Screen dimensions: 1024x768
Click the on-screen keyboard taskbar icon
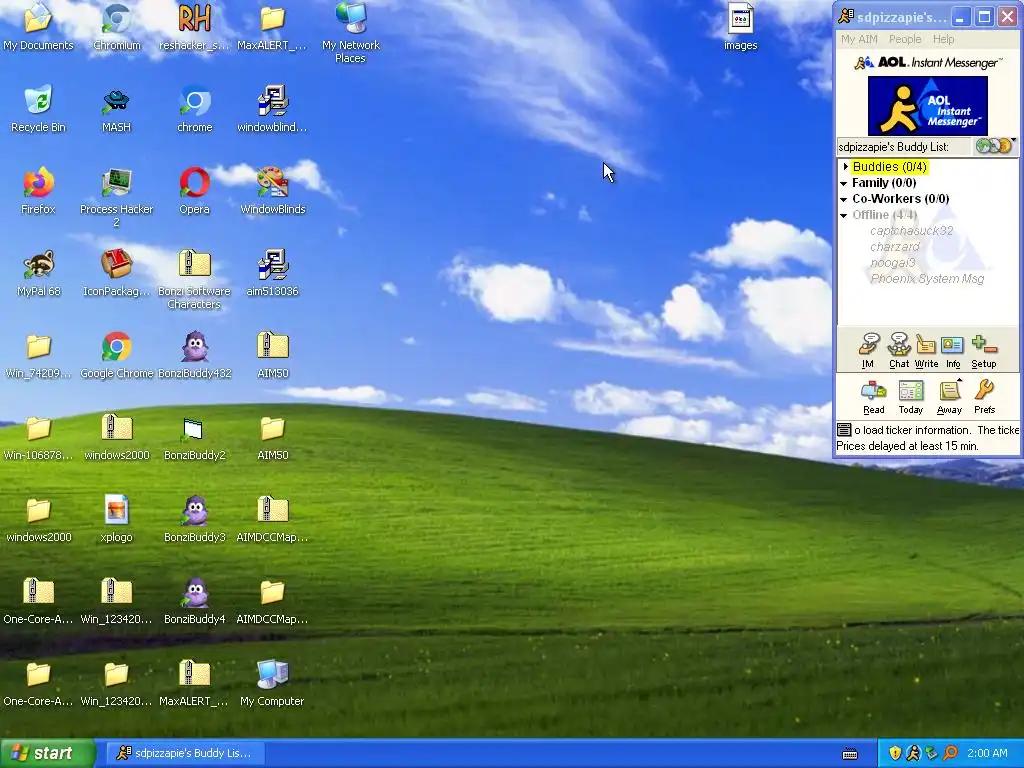[x=850, y=754]
